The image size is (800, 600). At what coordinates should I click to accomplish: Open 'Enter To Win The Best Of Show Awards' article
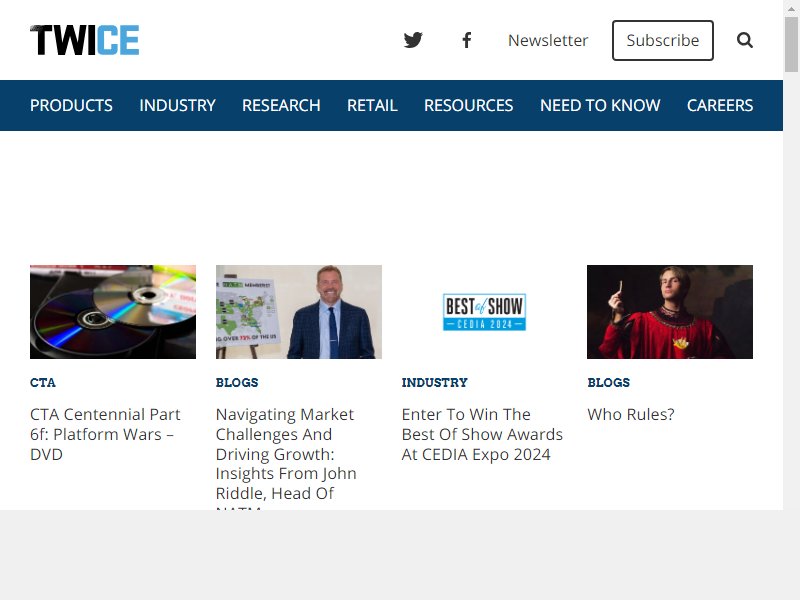tap(482, 434)
